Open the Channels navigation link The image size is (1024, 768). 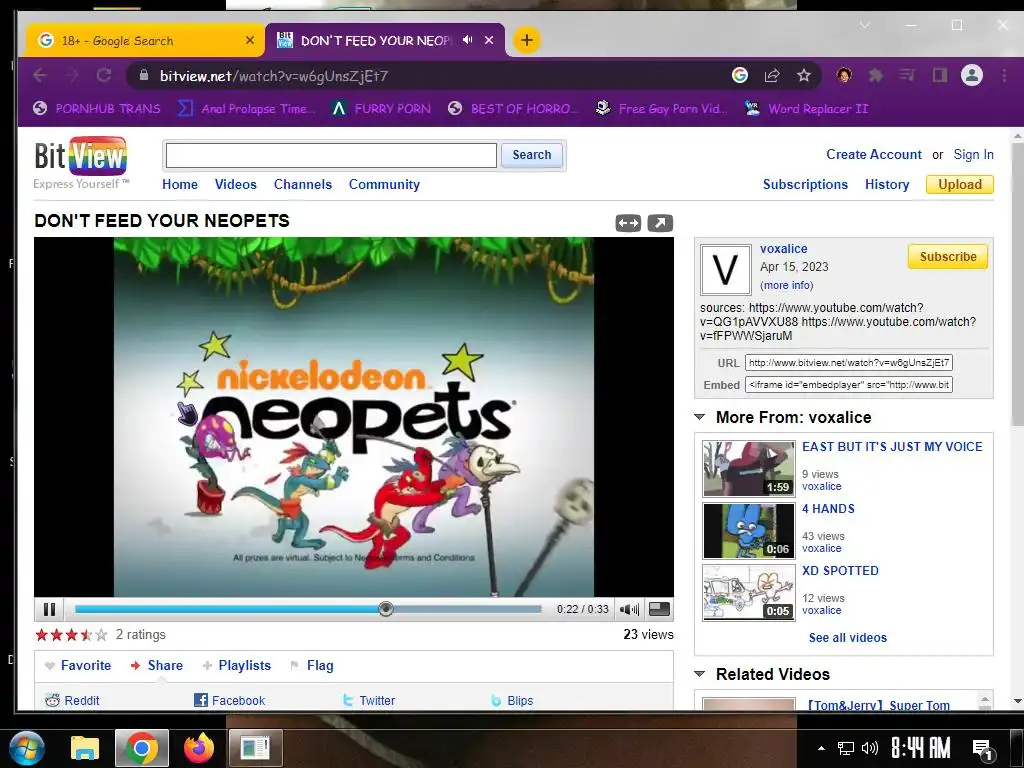pos(303,185)
